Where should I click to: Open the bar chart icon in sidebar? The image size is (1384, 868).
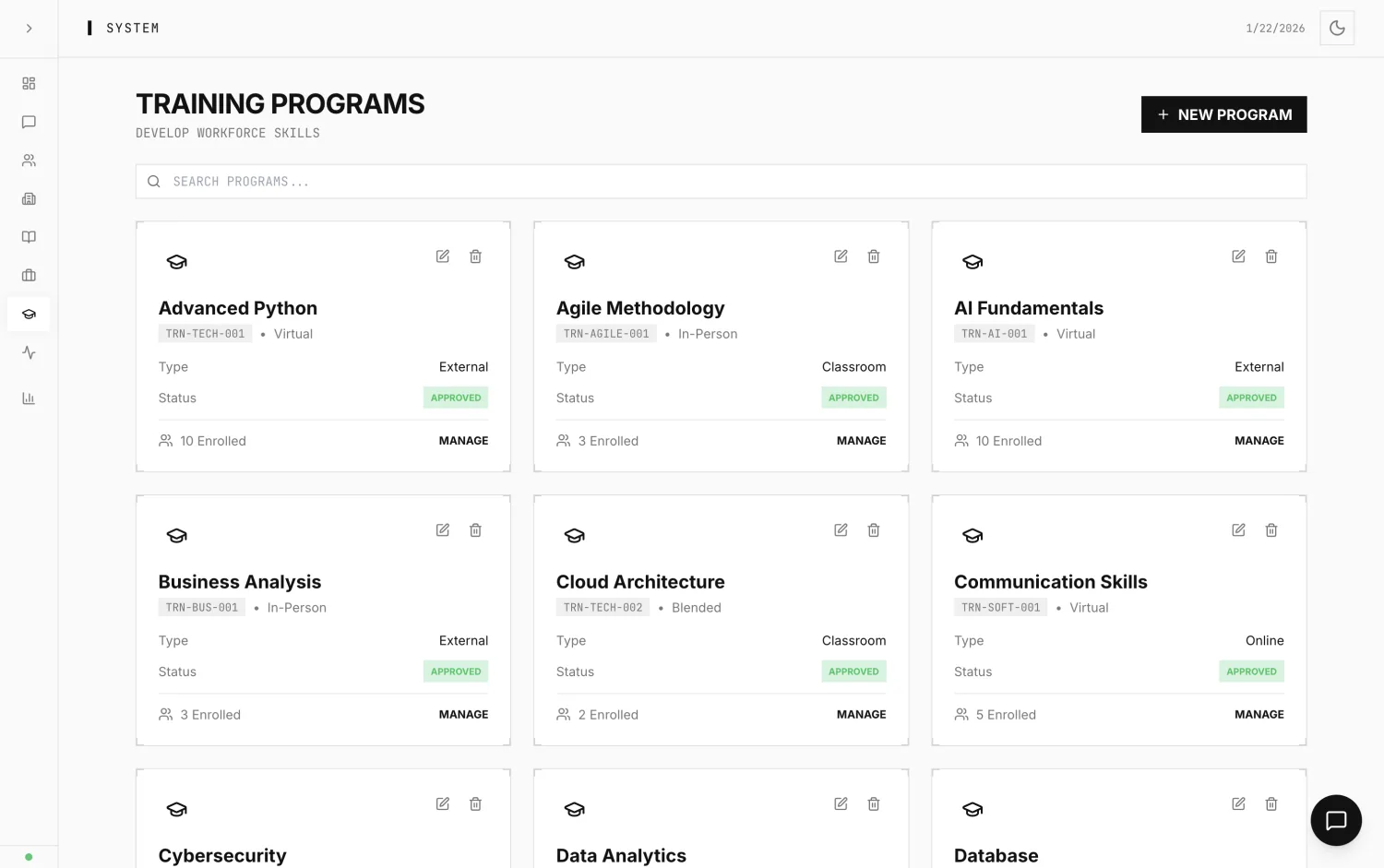tap(29, 398)
